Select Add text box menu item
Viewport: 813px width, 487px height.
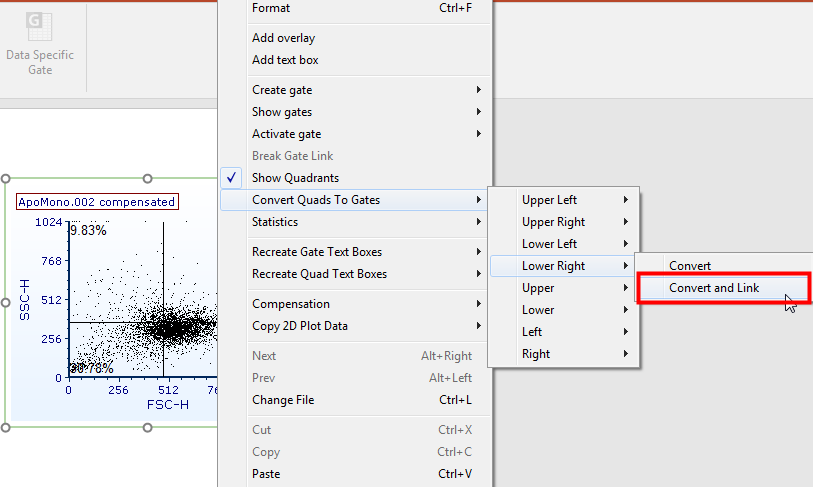(285, 60)
